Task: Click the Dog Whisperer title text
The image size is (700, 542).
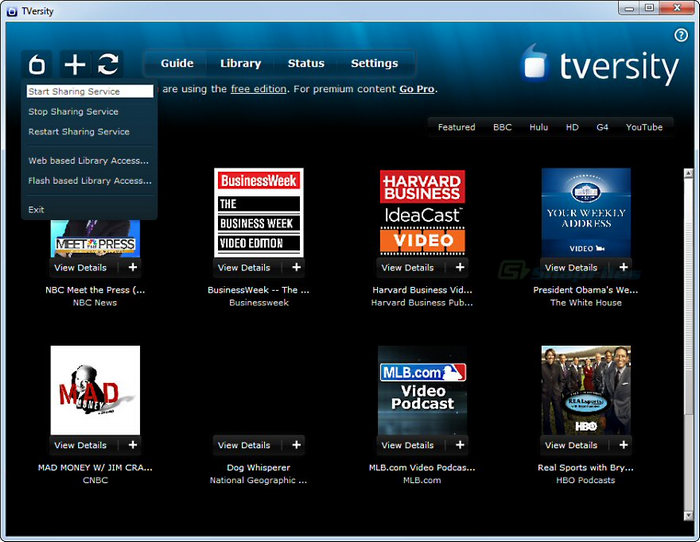Action: pyautogui.click(x=258, y=467)
